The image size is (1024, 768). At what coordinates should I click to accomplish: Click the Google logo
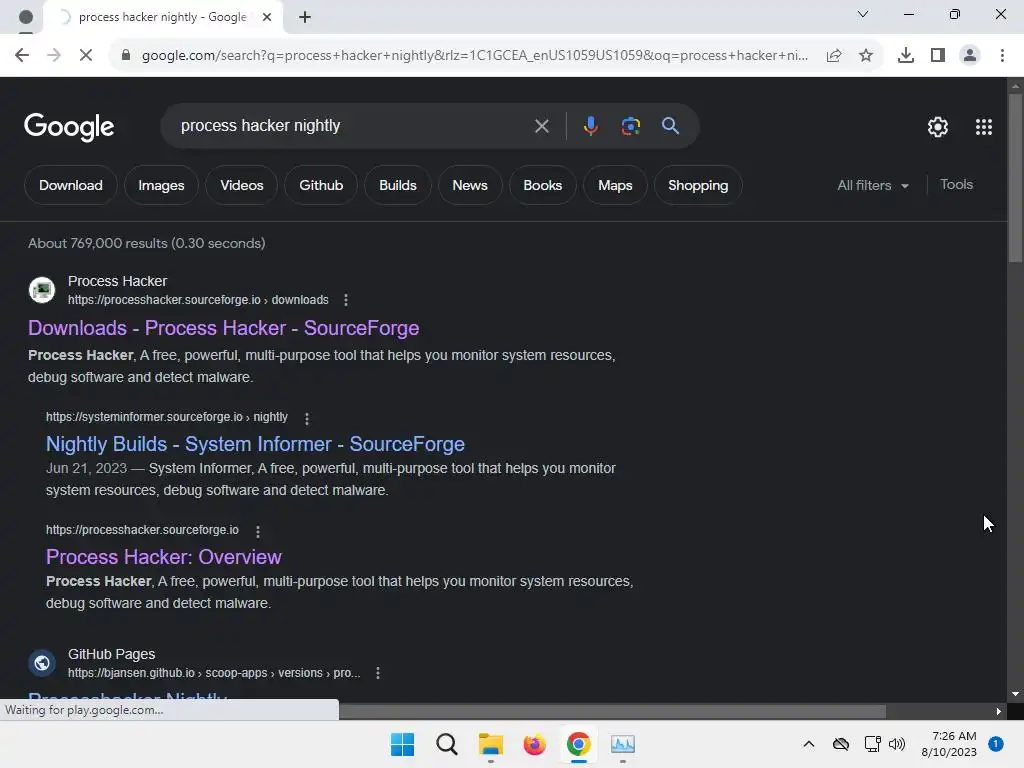(69, 127)
